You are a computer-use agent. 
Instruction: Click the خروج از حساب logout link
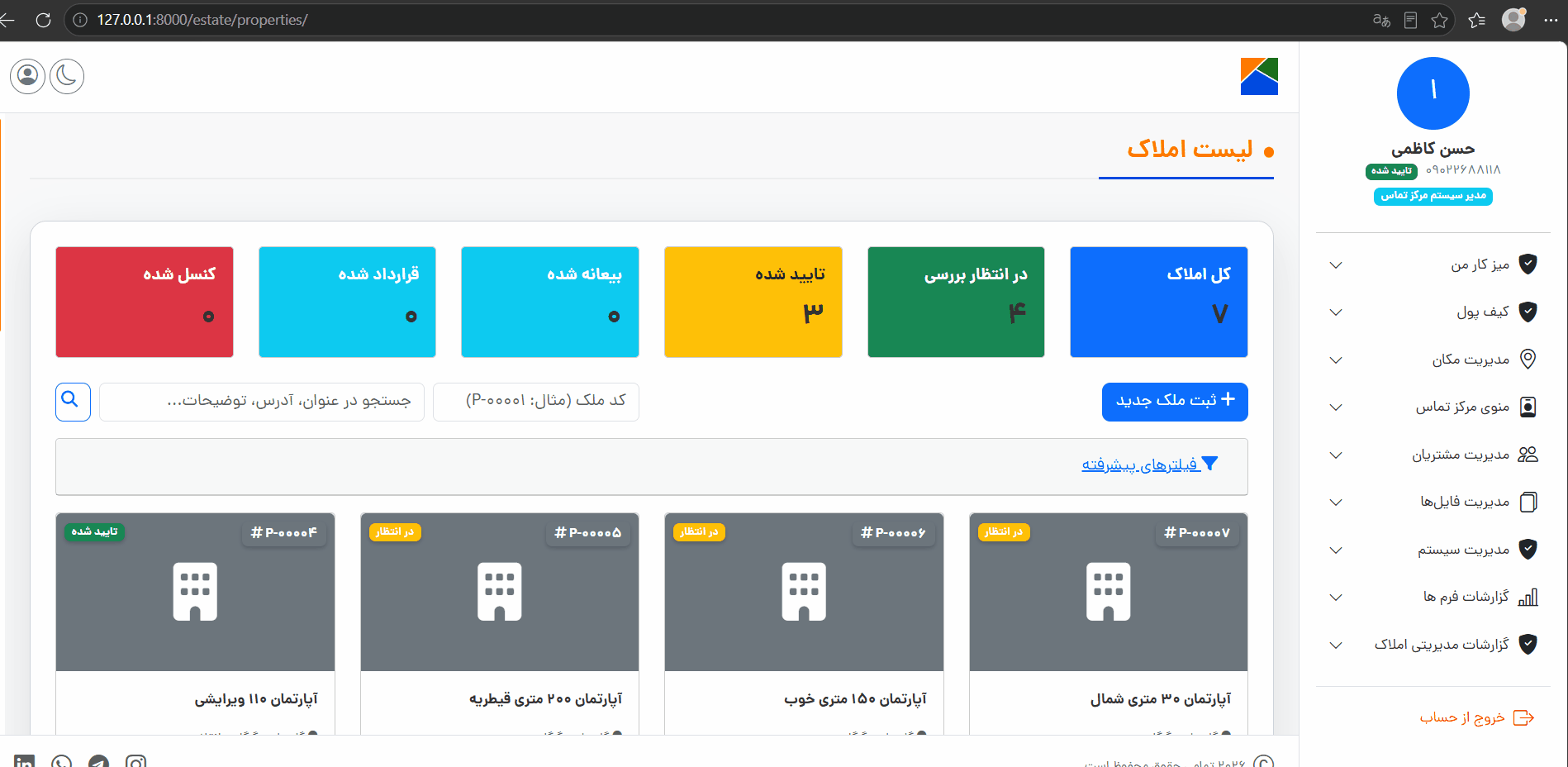pyautogui.click(x=1476, y=717)
